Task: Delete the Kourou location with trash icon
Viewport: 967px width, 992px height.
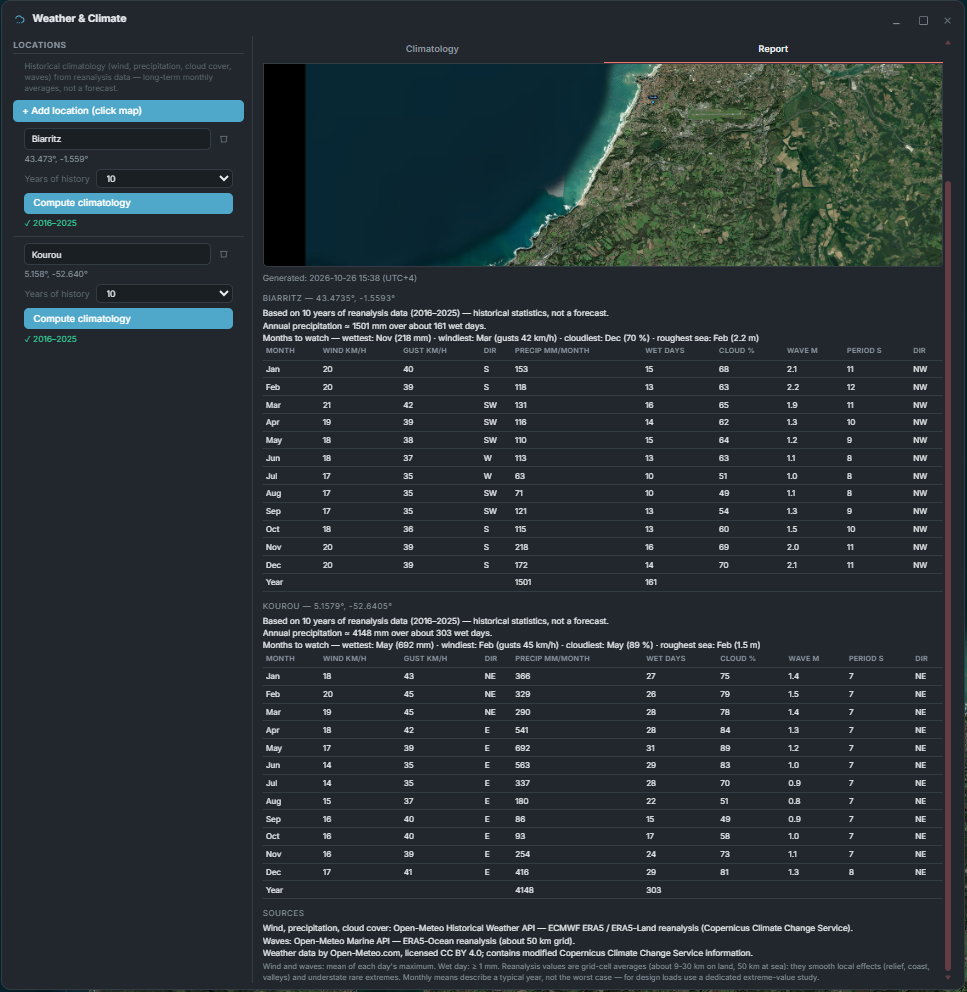Action: pyautogui.click(x=223, y=254)
